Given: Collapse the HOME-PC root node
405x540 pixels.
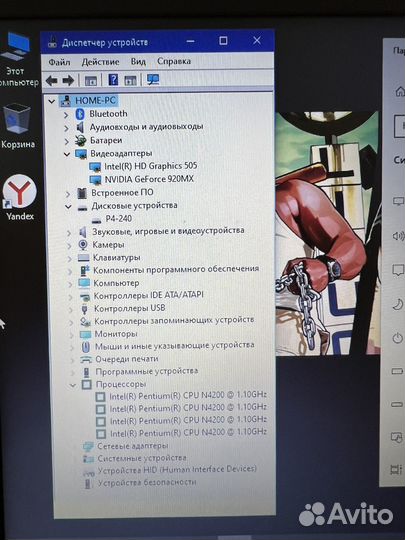Looking at the screenshot, I should pos(52,101).
